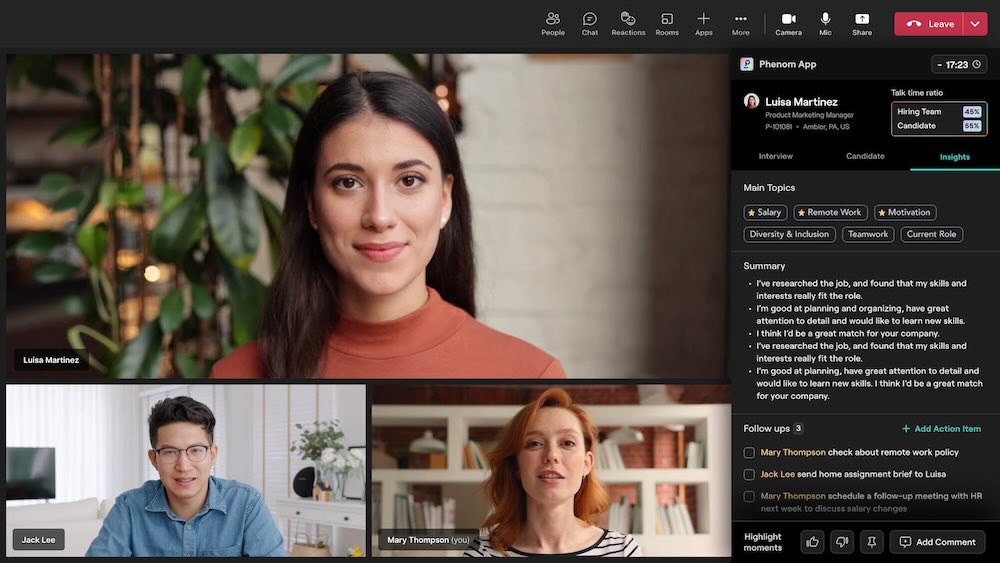Switch to the Candidate tab
This screenshot has width=1000, height=563.
pos(865,156)
